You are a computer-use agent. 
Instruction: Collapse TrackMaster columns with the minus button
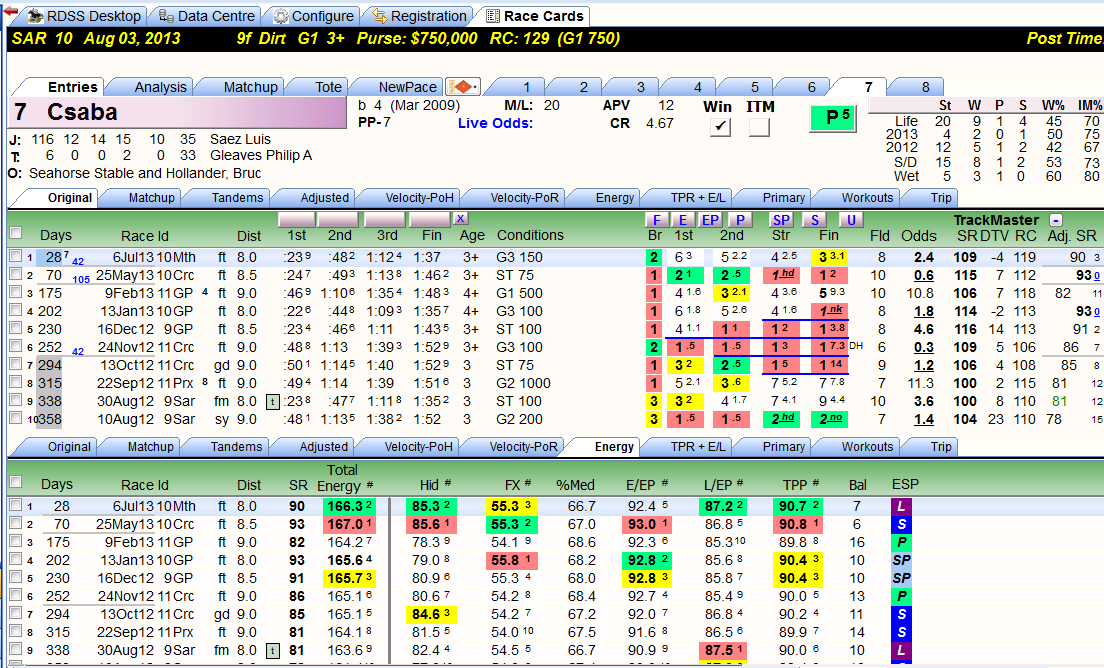click(1055, 220)
